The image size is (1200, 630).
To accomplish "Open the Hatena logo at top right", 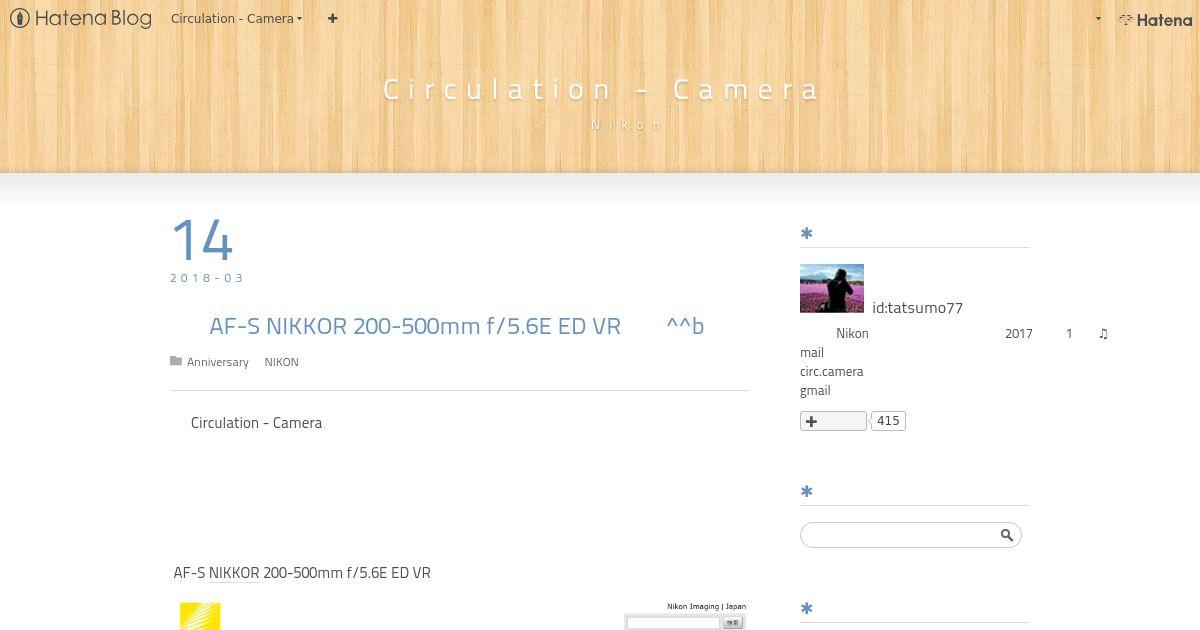I will click(x=1155, y=19).
